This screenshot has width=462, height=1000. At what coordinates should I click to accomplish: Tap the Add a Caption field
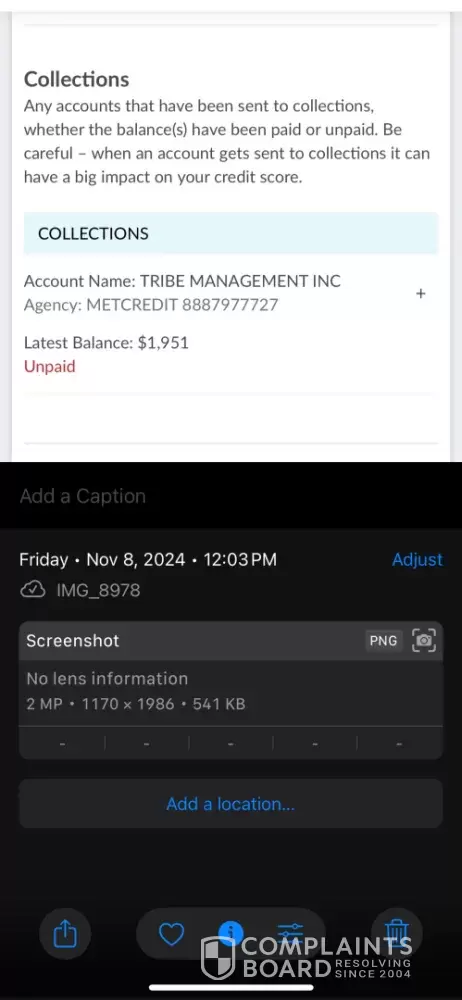pos(230,496)
